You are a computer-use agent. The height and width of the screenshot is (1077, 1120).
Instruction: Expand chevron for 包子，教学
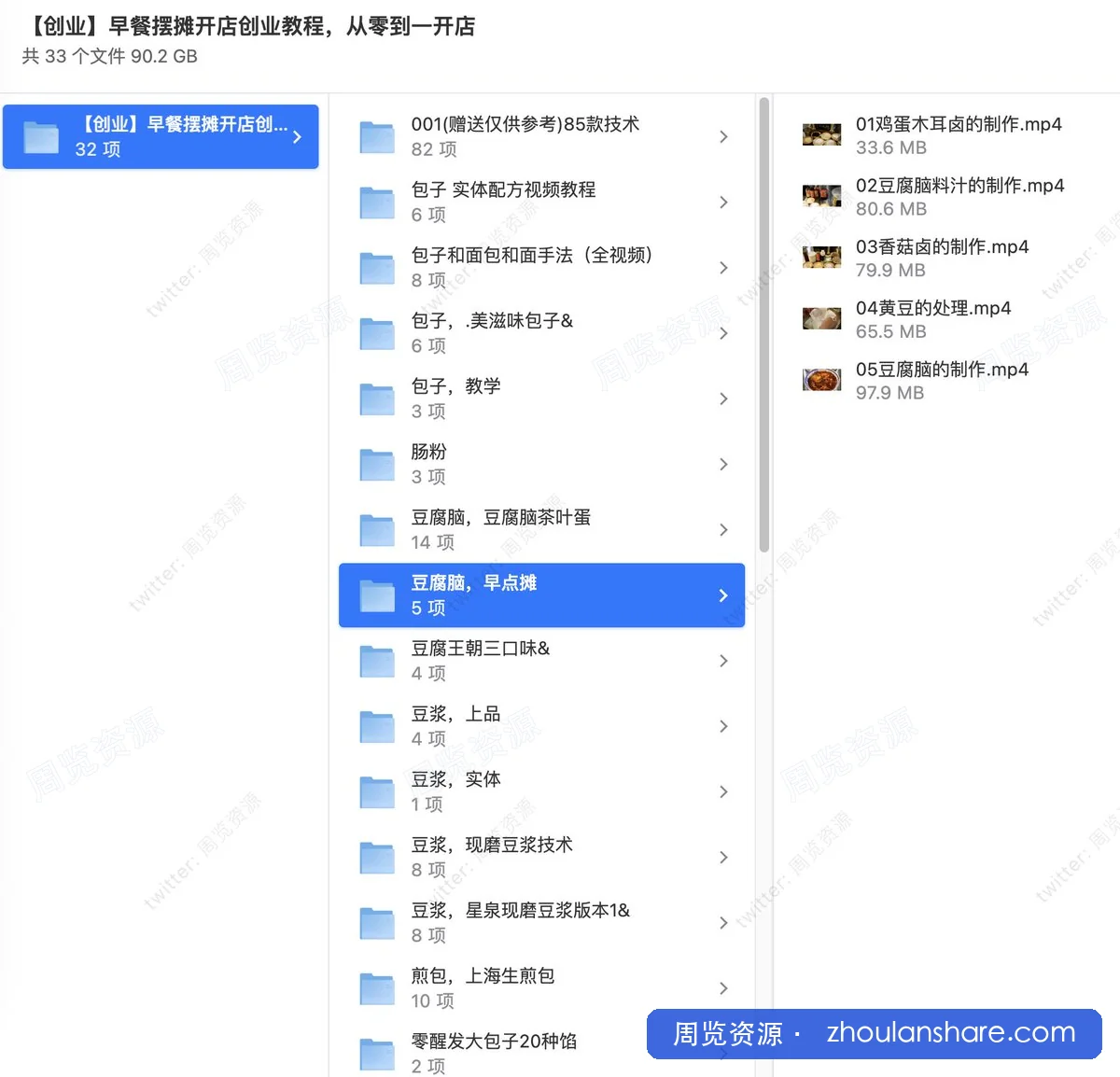723,399
